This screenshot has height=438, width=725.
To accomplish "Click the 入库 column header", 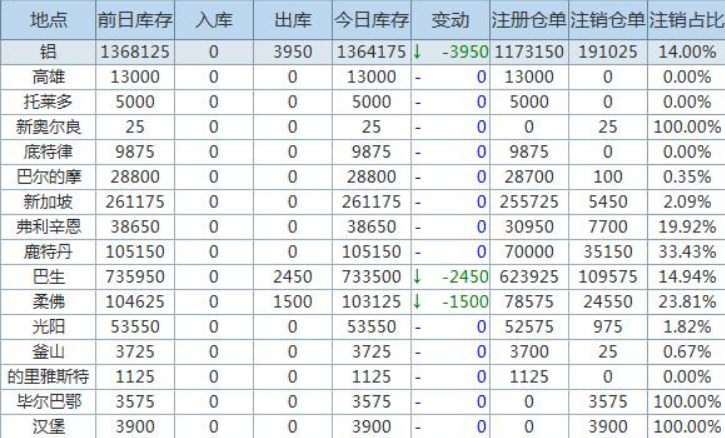I will pos(213,20).
